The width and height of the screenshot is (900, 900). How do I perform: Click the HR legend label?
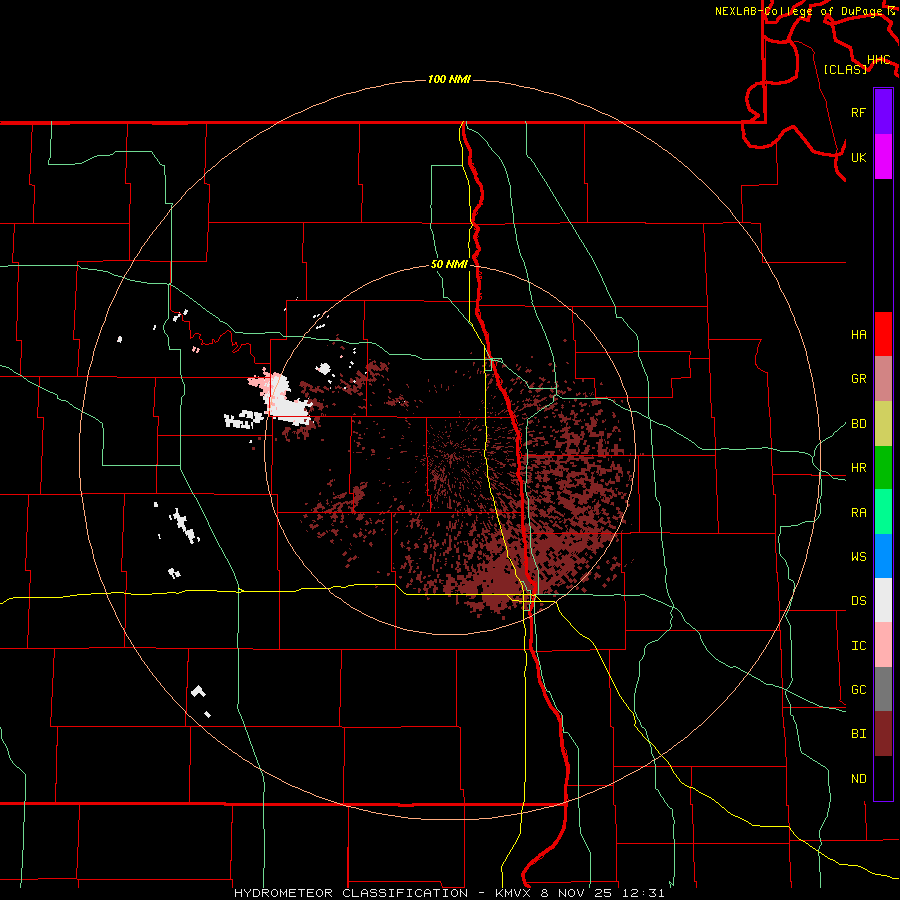tap(858, 468)
